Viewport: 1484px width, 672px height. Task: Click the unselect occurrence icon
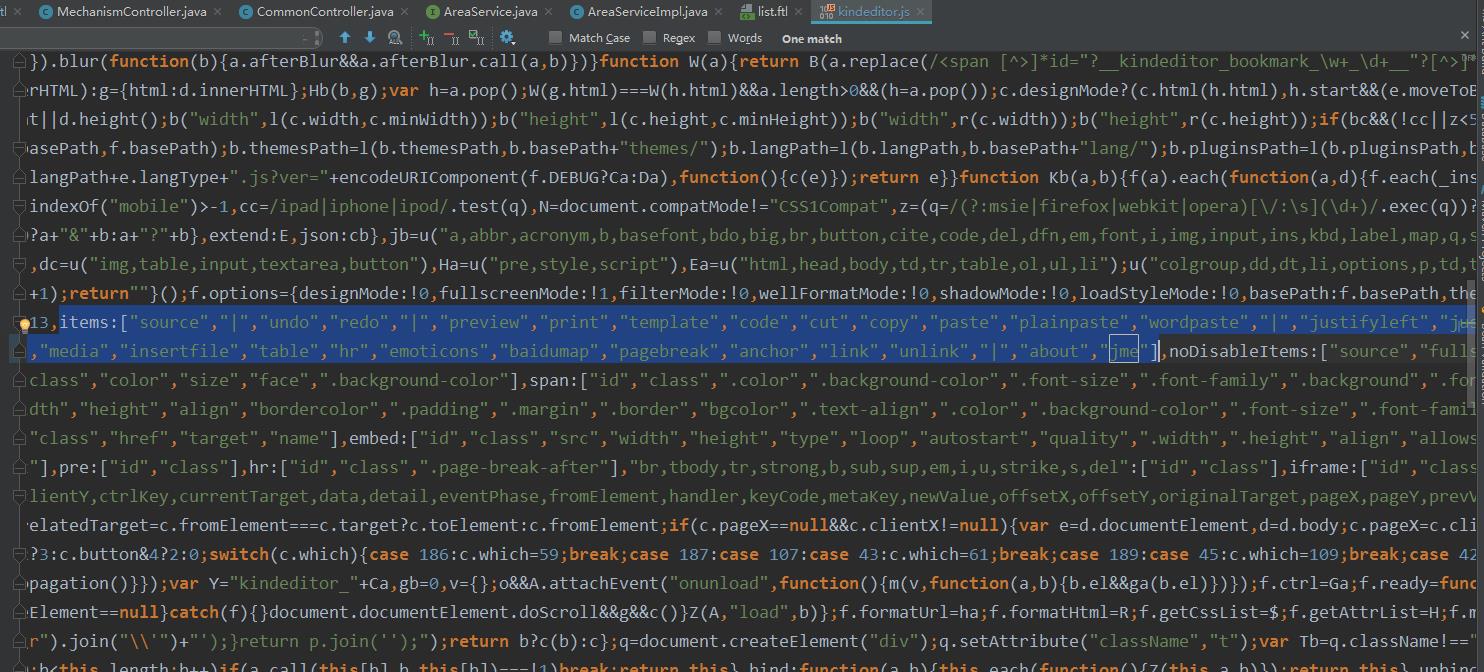pos(451,37)
